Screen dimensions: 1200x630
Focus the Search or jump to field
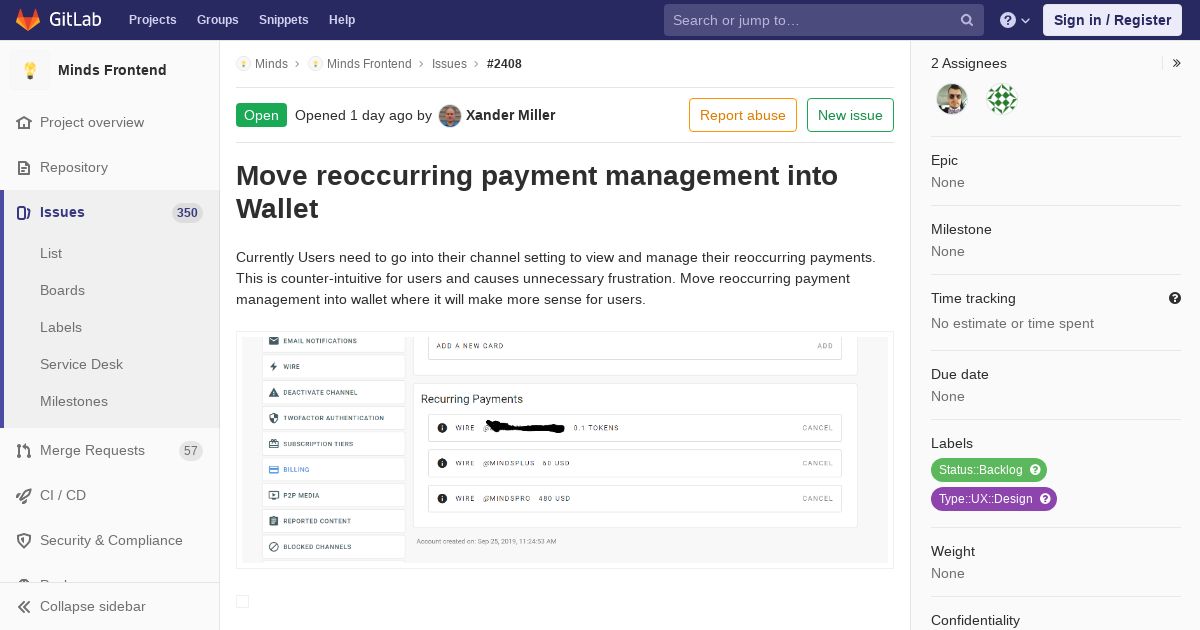click(824, 20)
